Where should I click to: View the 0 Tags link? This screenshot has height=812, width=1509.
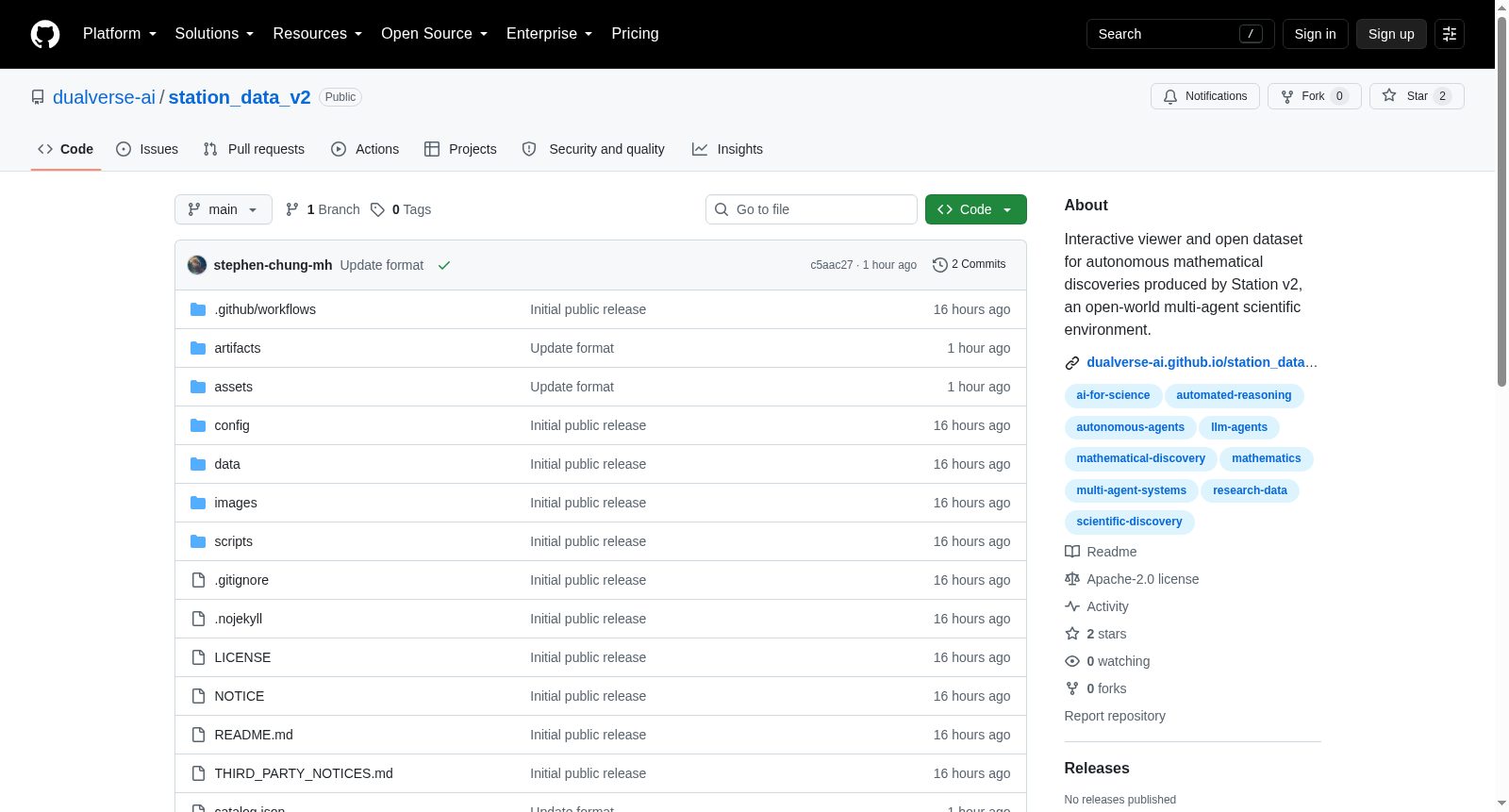point(401,209)
